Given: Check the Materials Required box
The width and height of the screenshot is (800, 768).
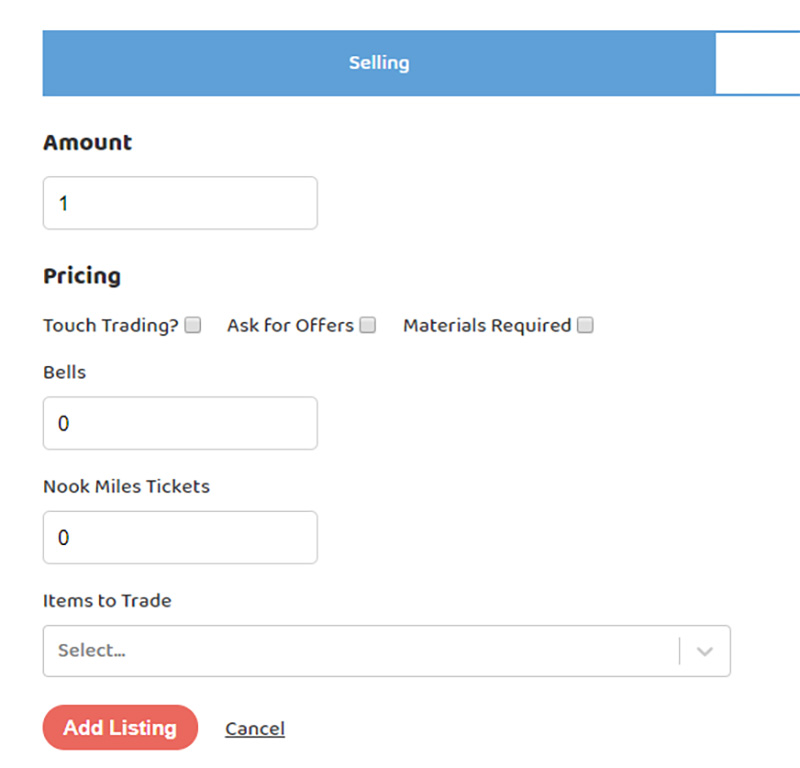Looking at the screenshot, I should pos(585,325).
